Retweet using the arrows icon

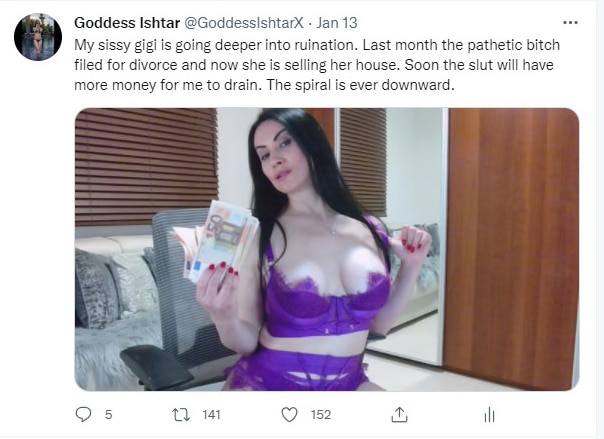pyautogui.click(x=181, y=415)
